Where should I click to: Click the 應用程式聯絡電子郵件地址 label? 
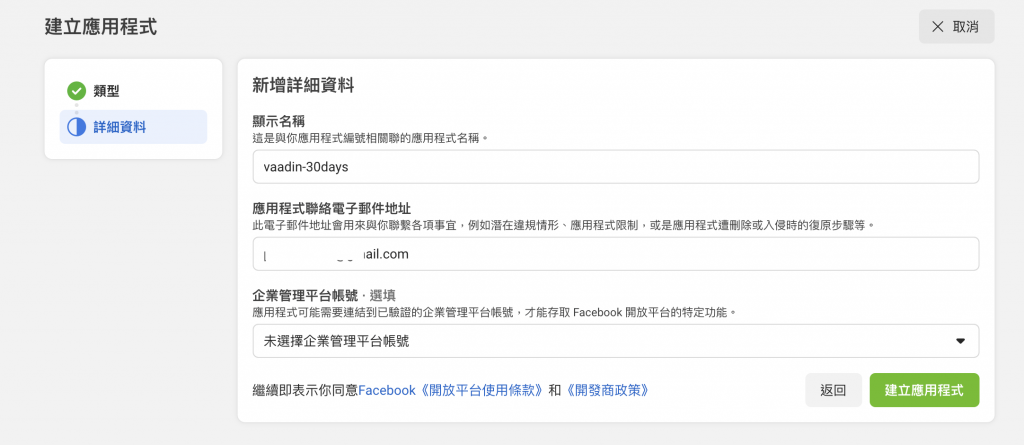coord(332,208)
